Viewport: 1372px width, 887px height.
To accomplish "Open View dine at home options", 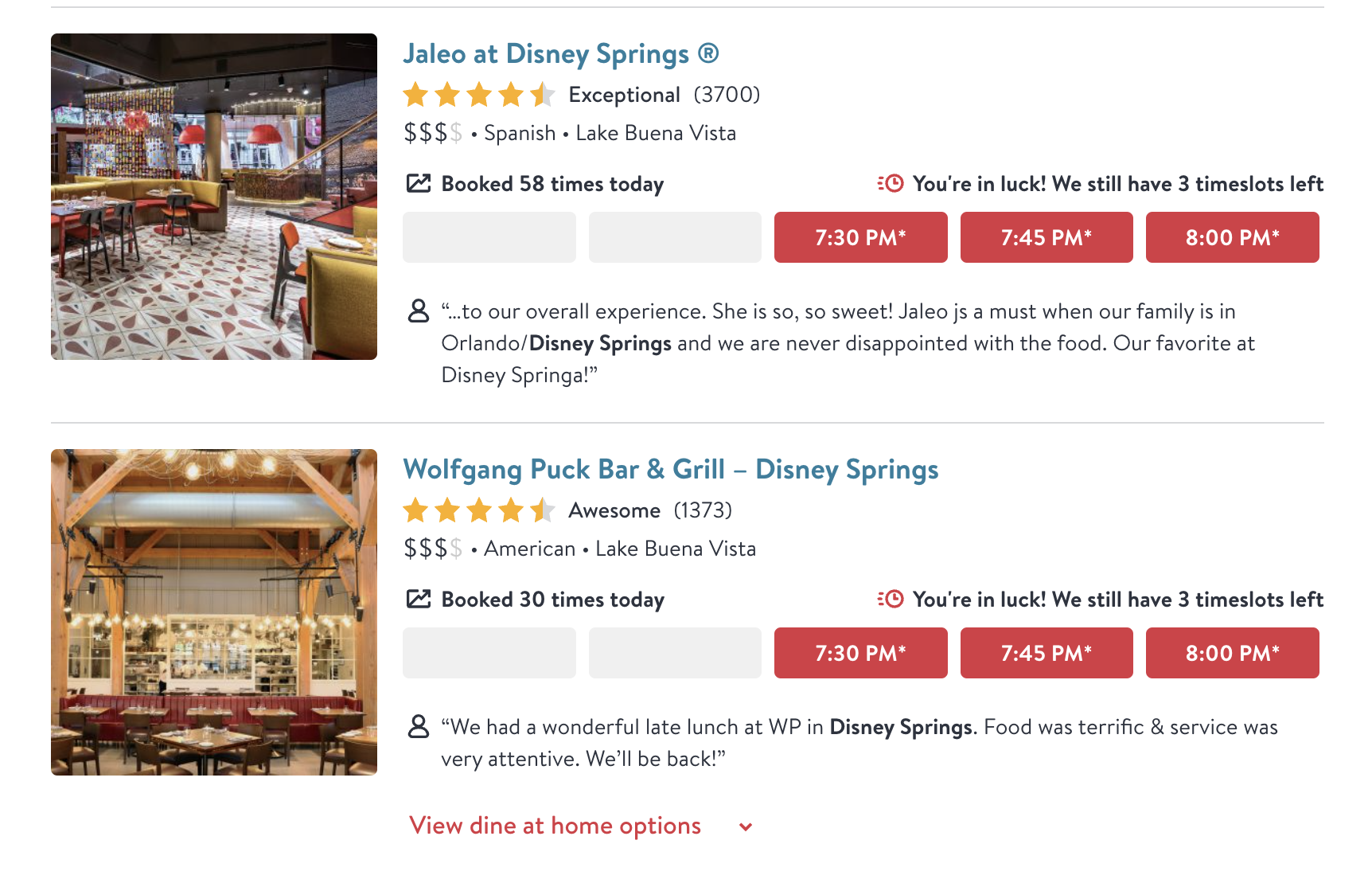I will coord(555,826).
